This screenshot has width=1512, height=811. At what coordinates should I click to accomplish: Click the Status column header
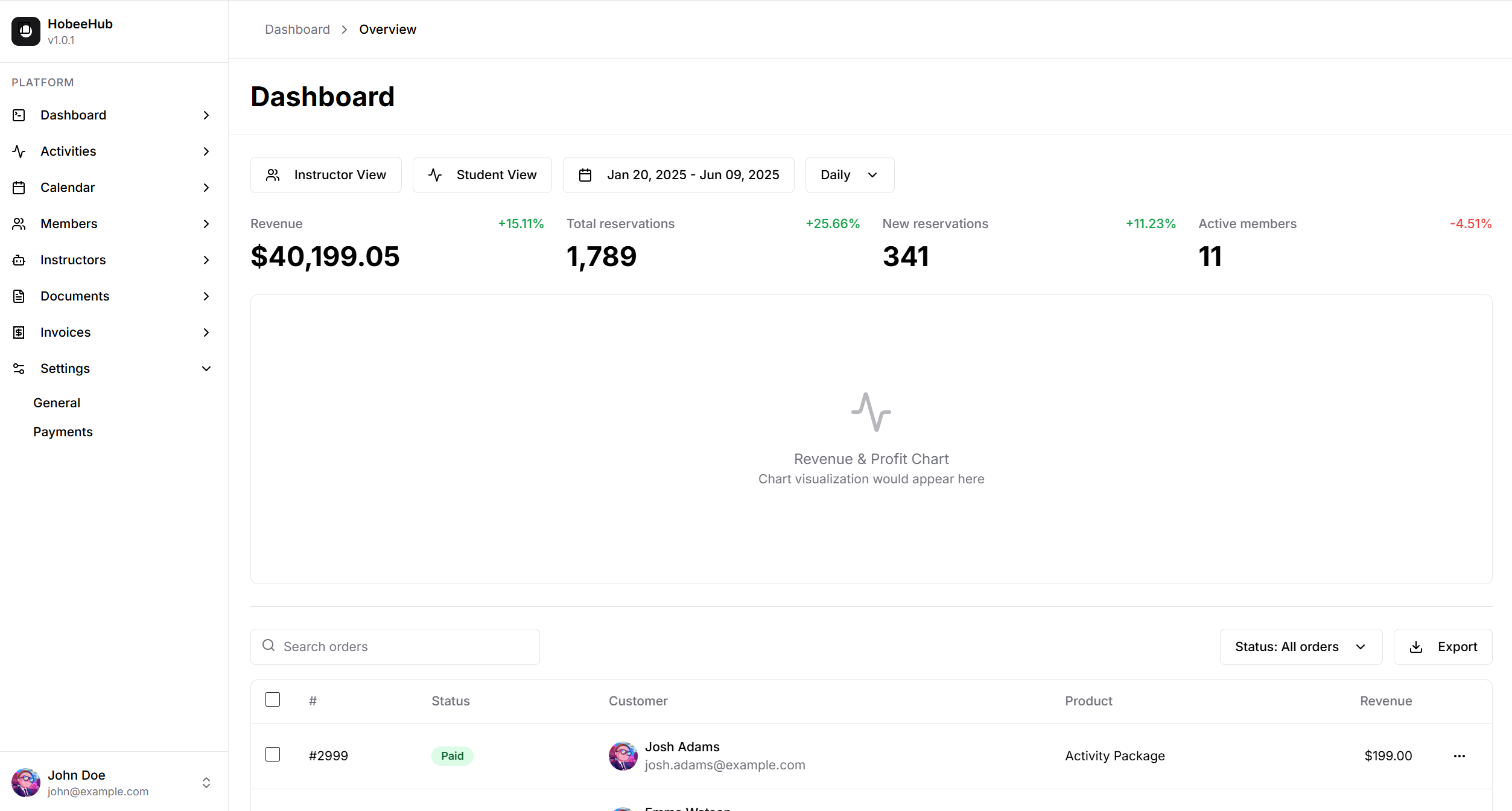tap(451, 701)
